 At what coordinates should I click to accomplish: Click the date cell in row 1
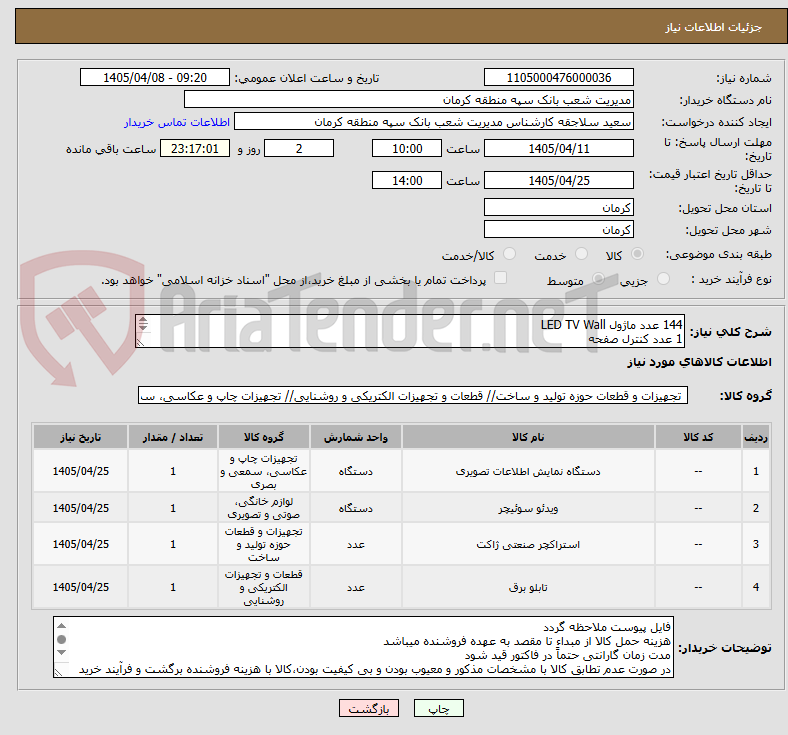click(x=80, y=471)
